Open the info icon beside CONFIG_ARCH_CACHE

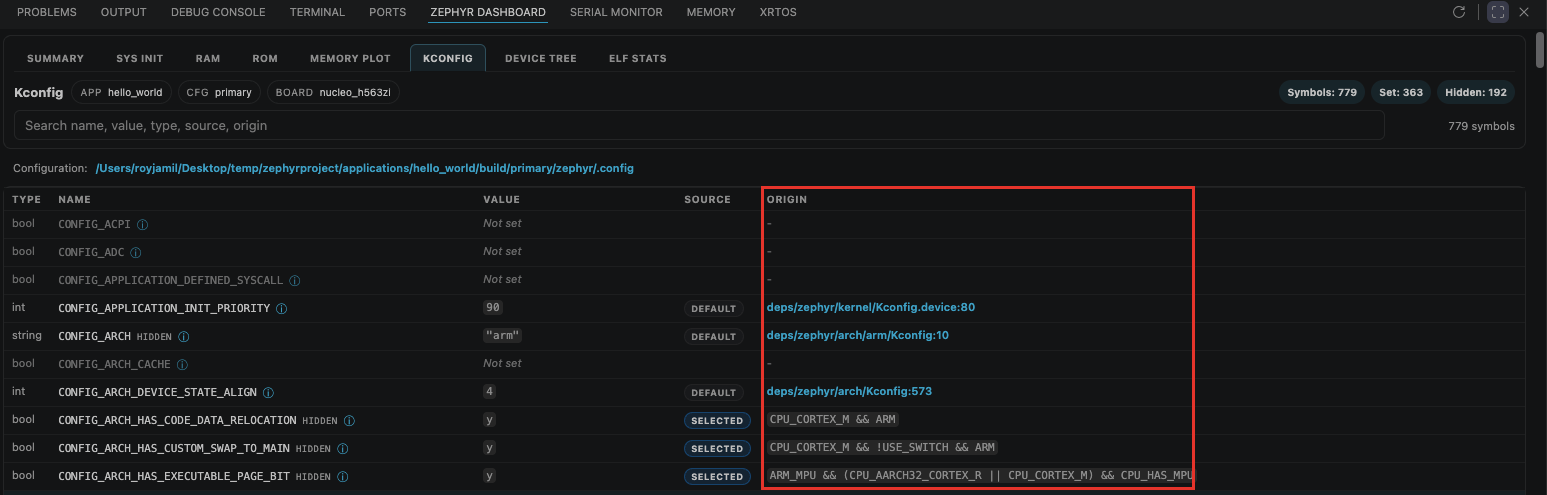click(182, 364)
